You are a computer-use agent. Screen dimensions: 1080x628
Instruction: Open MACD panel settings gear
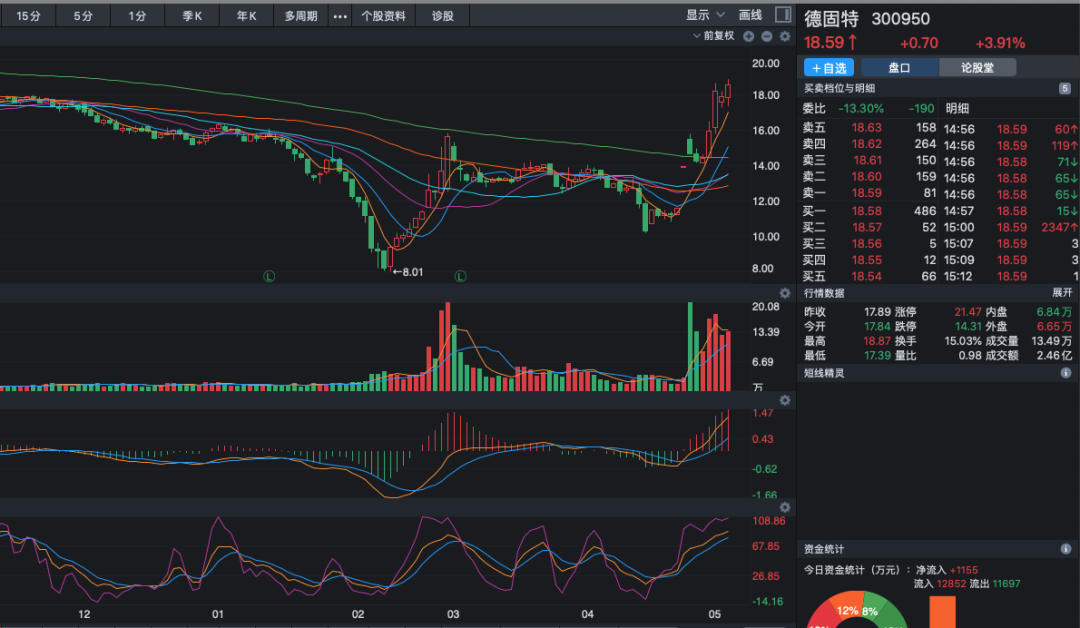click(x=785, y=401)
